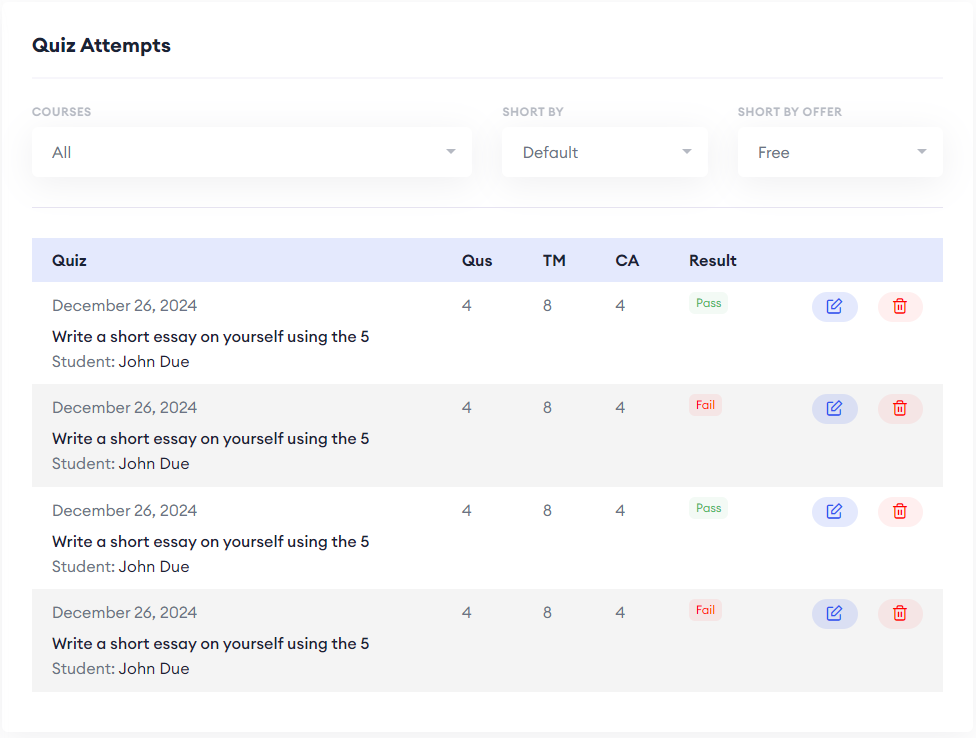This screenshot has width=976, height=738.
Task: Edit the first quiz attempt
Action: [x=834, y=307]
